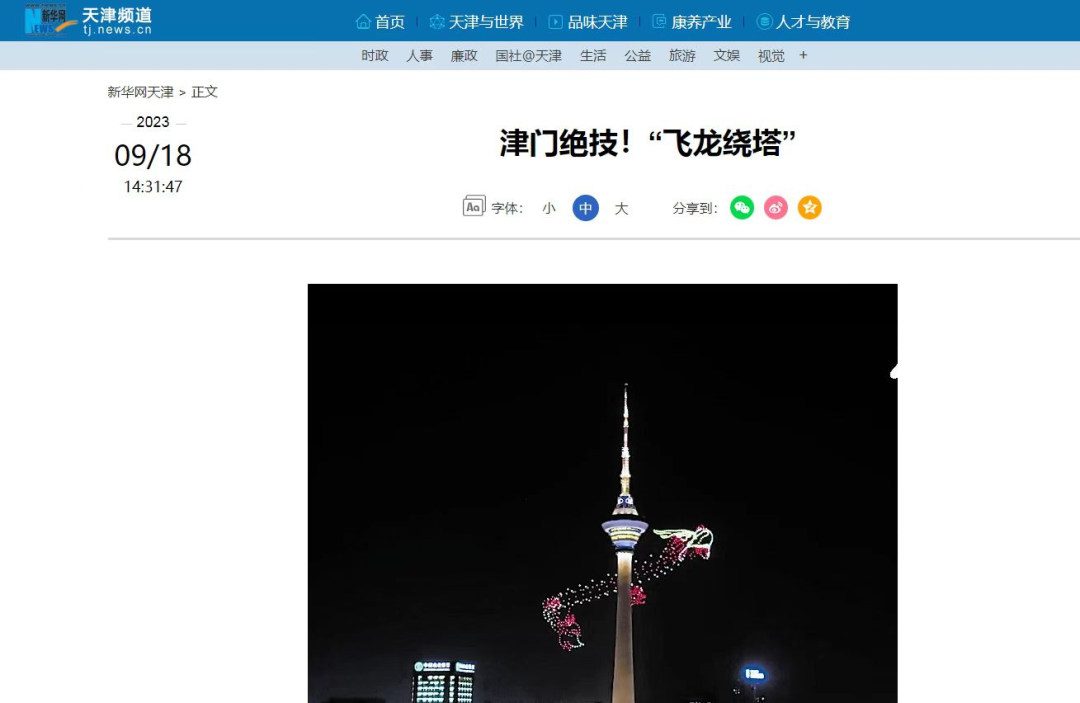Open 康养产业 section
Image resolution: width=1080 pixels, height=703 pixels.
[x=701, y=22]
